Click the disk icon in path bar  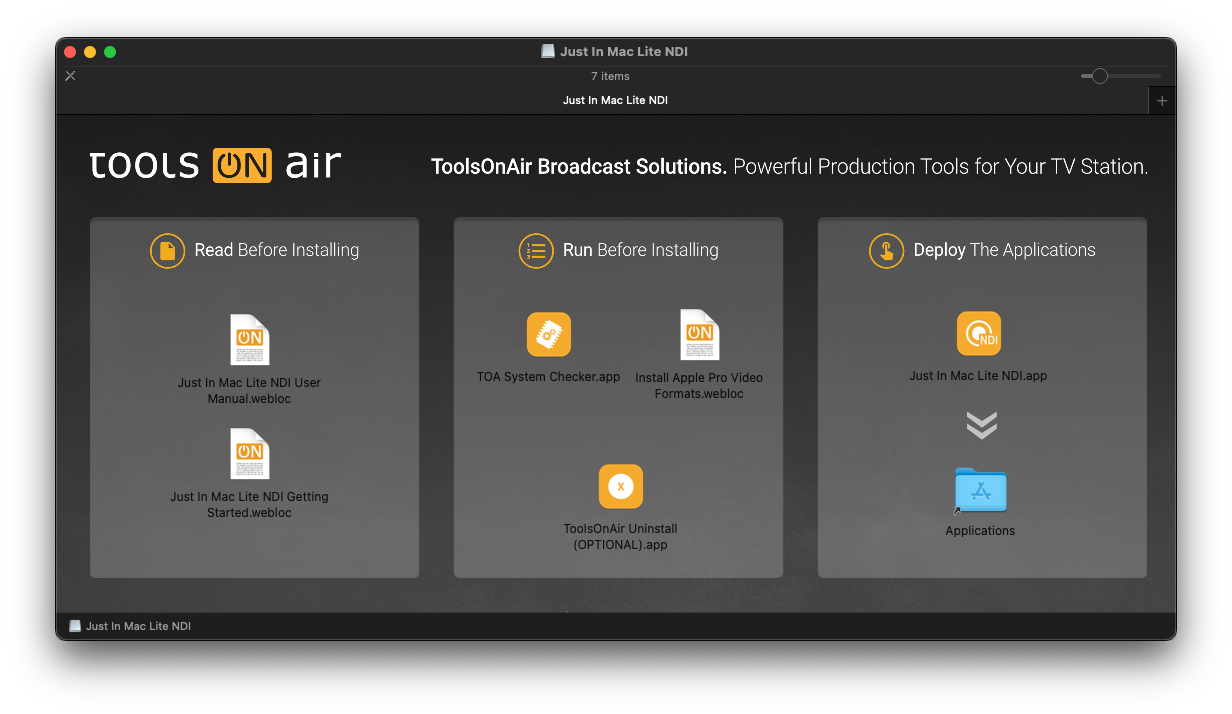click(x=75, y=626)
